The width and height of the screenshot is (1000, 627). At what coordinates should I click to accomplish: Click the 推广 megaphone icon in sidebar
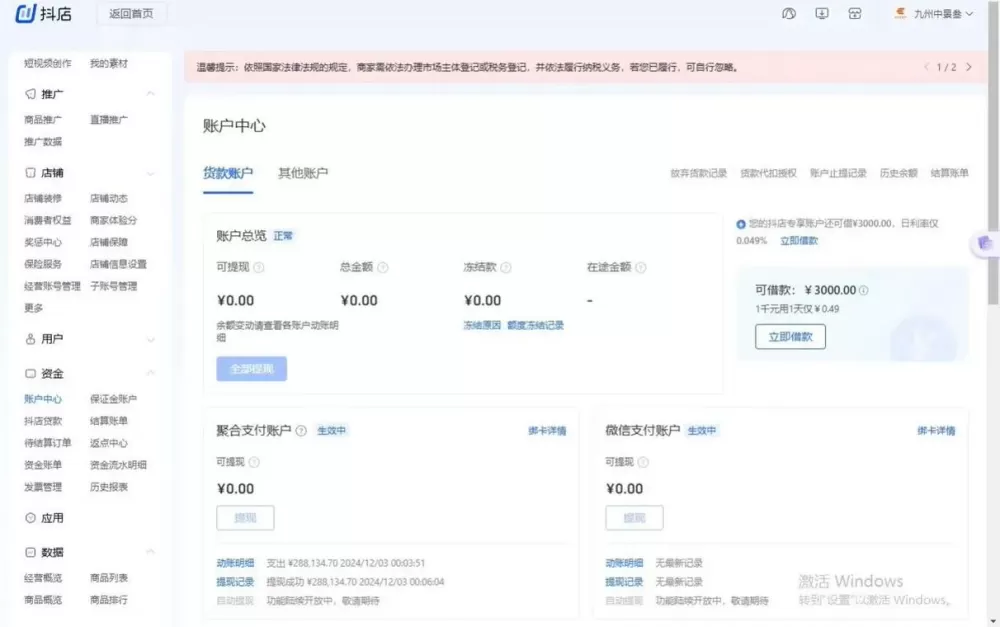30,94
